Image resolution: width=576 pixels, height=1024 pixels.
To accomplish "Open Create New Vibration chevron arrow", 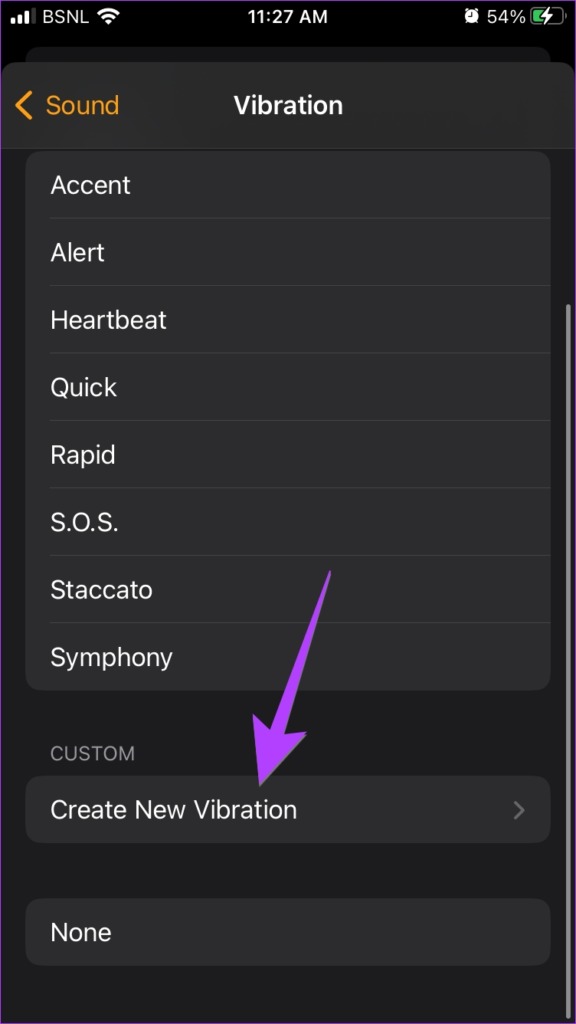I will tap(519, 810).
